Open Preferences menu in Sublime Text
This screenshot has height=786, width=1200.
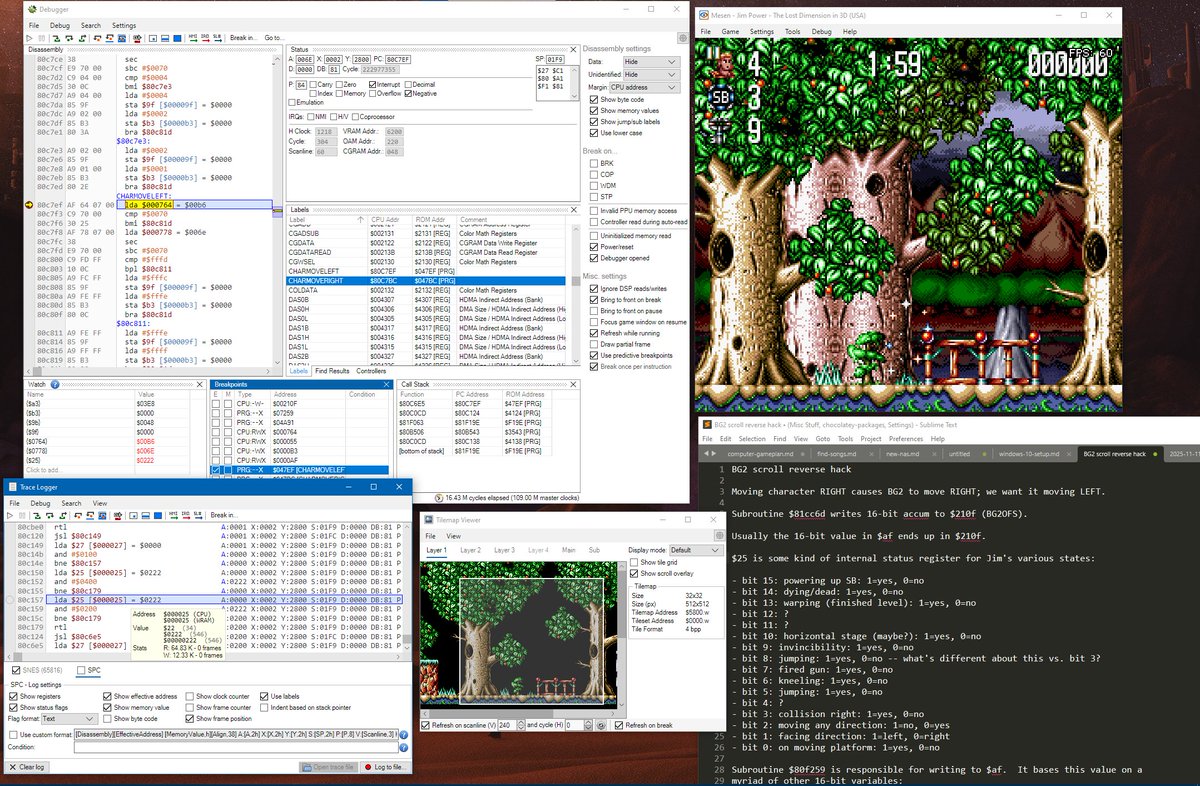point(906,439)
